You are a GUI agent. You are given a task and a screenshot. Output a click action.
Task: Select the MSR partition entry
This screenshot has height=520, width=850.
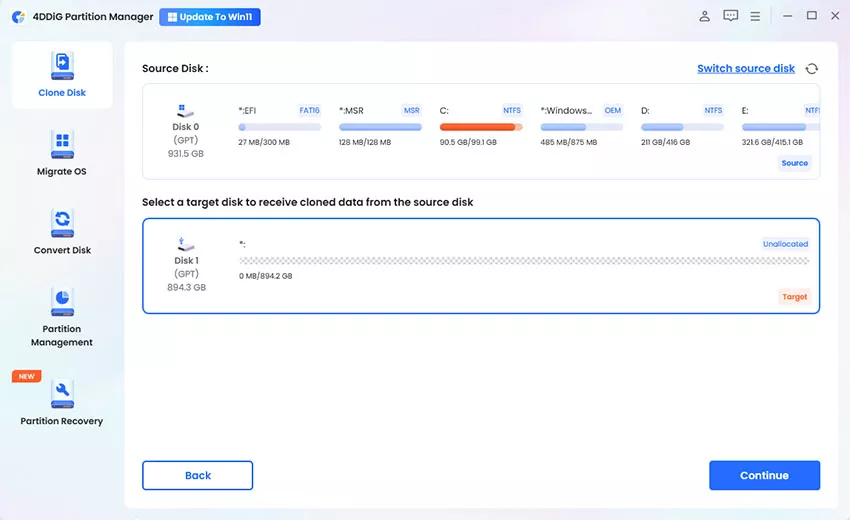tap(380, 127)
